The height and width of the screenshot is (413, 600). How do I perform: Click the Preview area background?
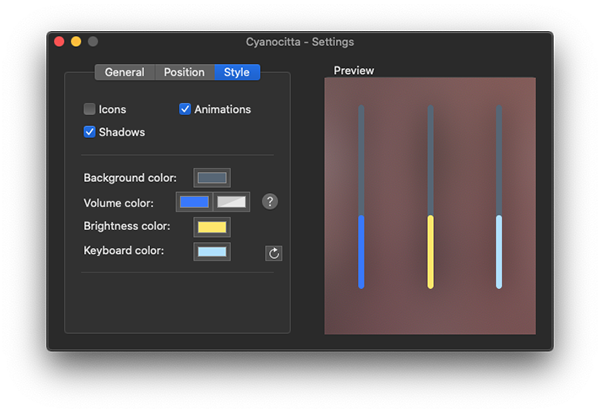pyautogui.click(x=396, y=314)
